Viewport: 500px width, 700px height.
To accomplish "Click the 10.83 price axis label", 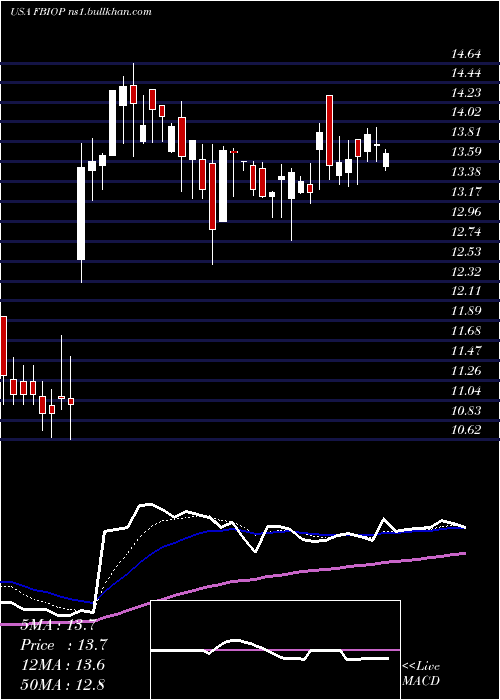I will pyautogui.click(x=466, y=411).
